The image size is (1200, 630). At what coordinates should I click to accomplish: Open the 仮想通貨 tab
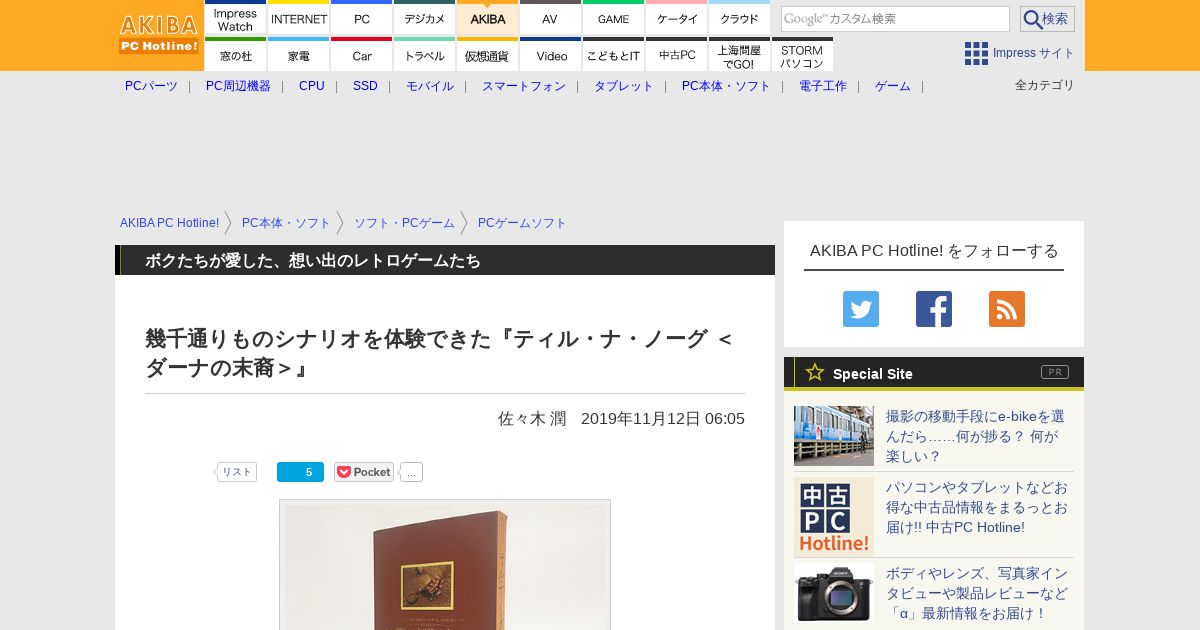pos(488,55)
